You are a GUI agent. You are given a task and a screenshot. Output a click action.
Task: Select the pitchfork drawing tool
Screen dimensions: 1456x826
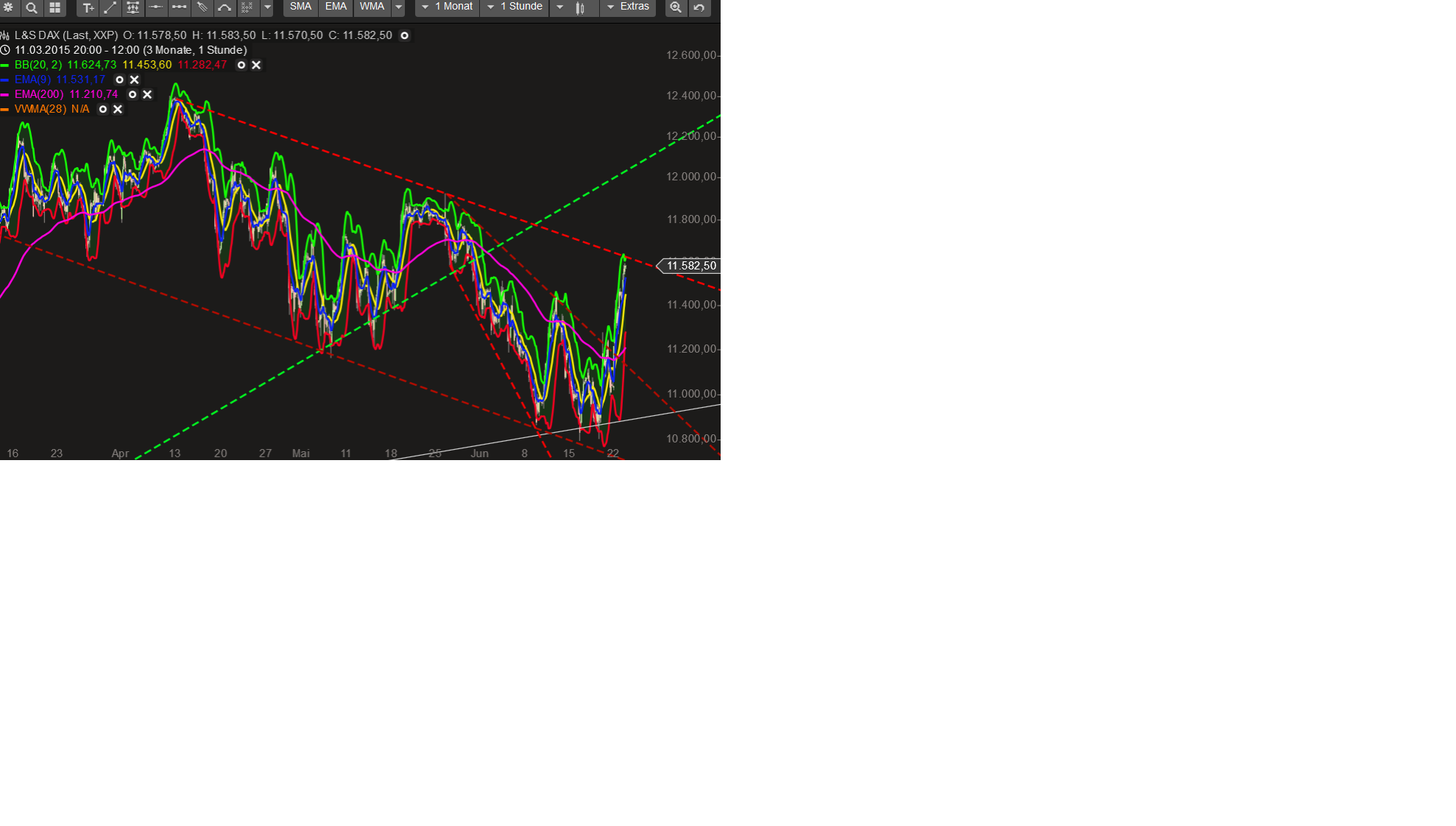202,7
